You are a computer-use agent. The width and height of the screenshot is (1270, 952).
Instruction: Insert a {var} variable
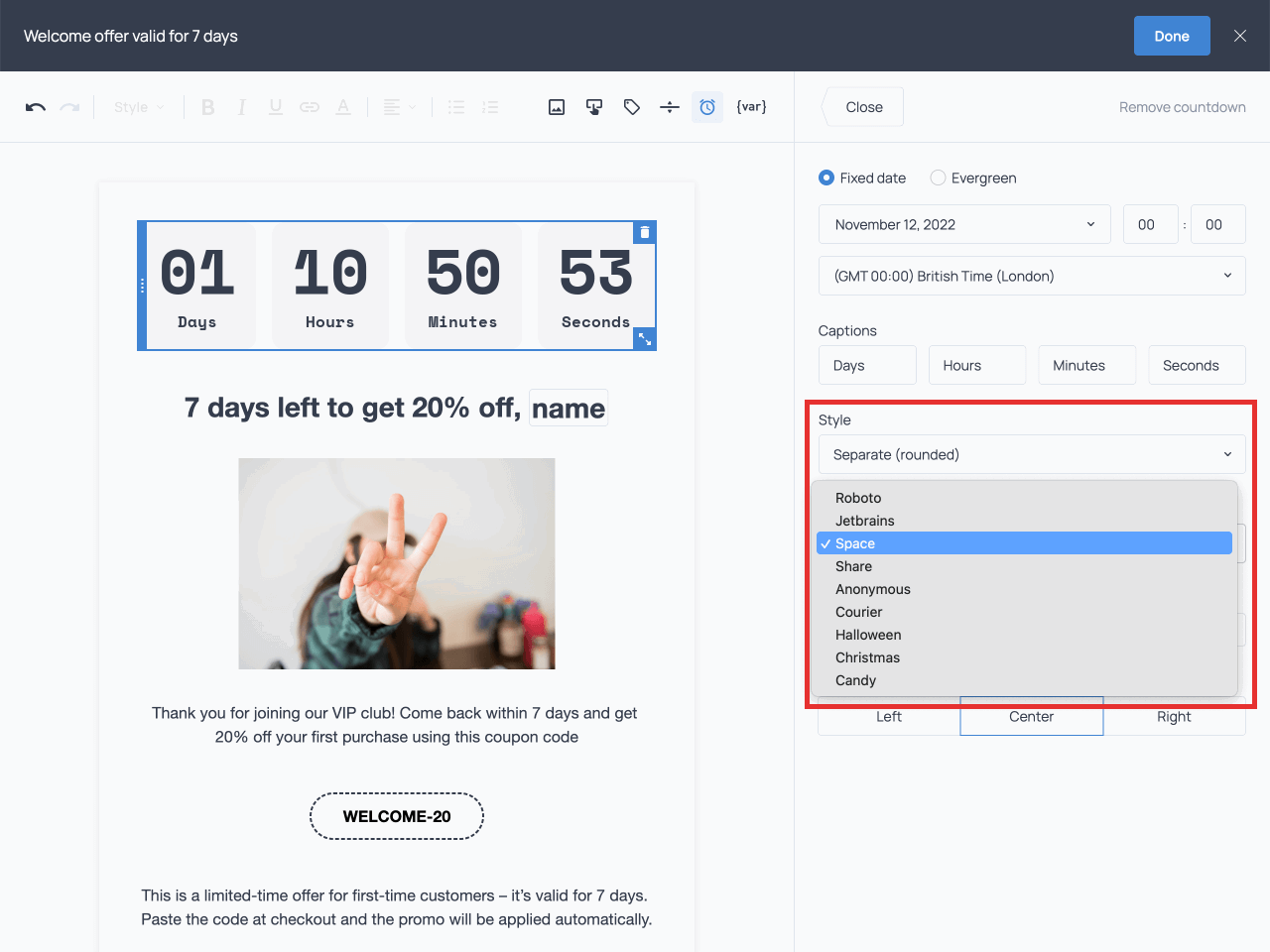pos(751,107)
